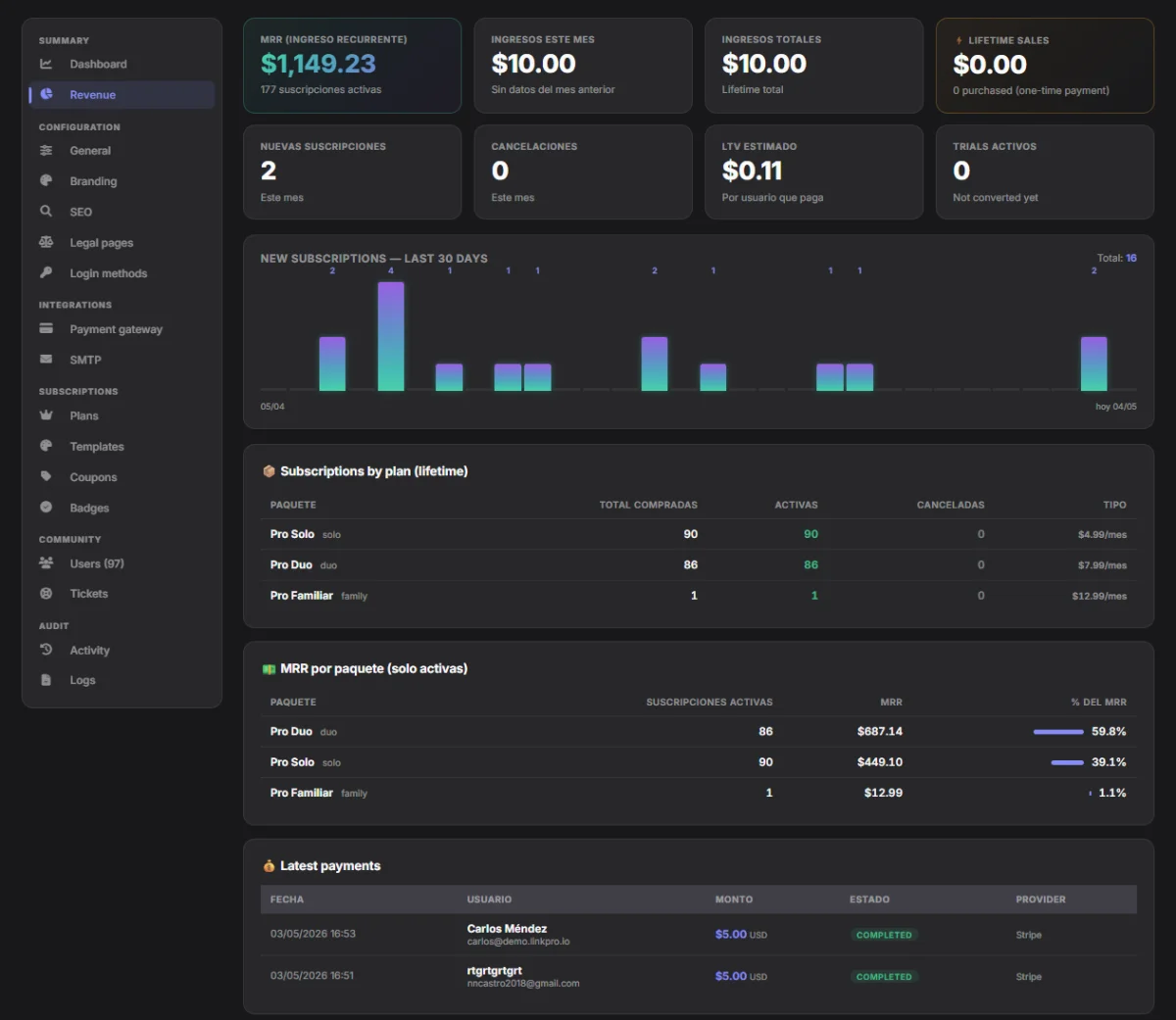Click the rtgrtgrtgrt user name
Viewport: 1176px width, 1020px height.
[495, 971]
